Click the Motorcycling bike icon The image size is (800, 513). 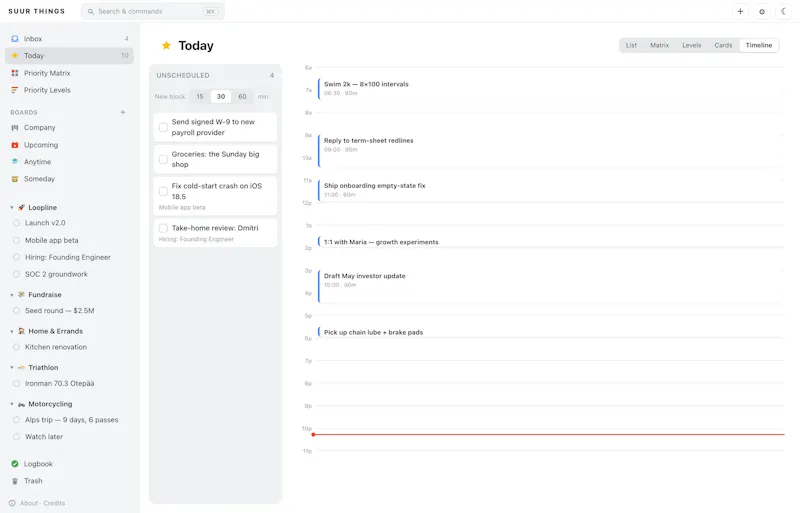(21, 404)
